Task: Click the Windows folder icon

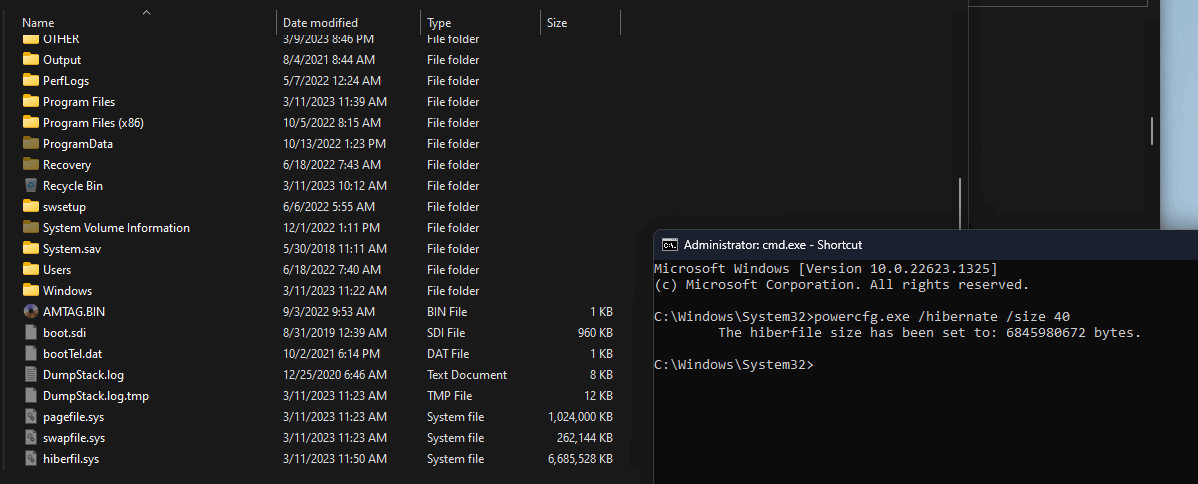Action: [31, 291]
